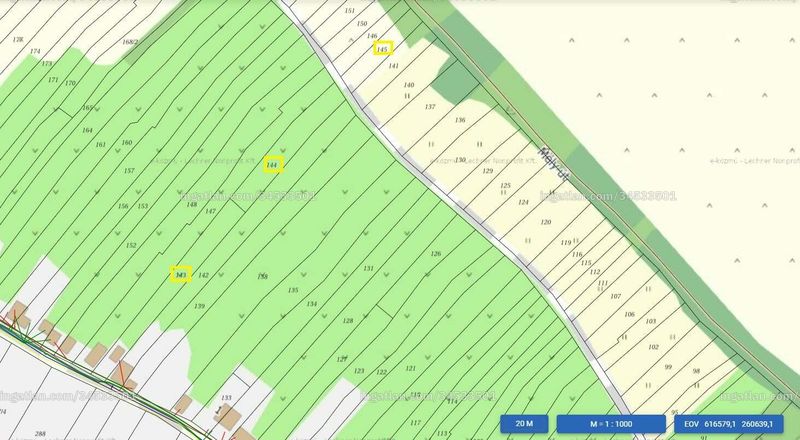The height and width of the screenshot is (440, 800).
Task: Choose parcel number 152
Action: click(131, 245)
